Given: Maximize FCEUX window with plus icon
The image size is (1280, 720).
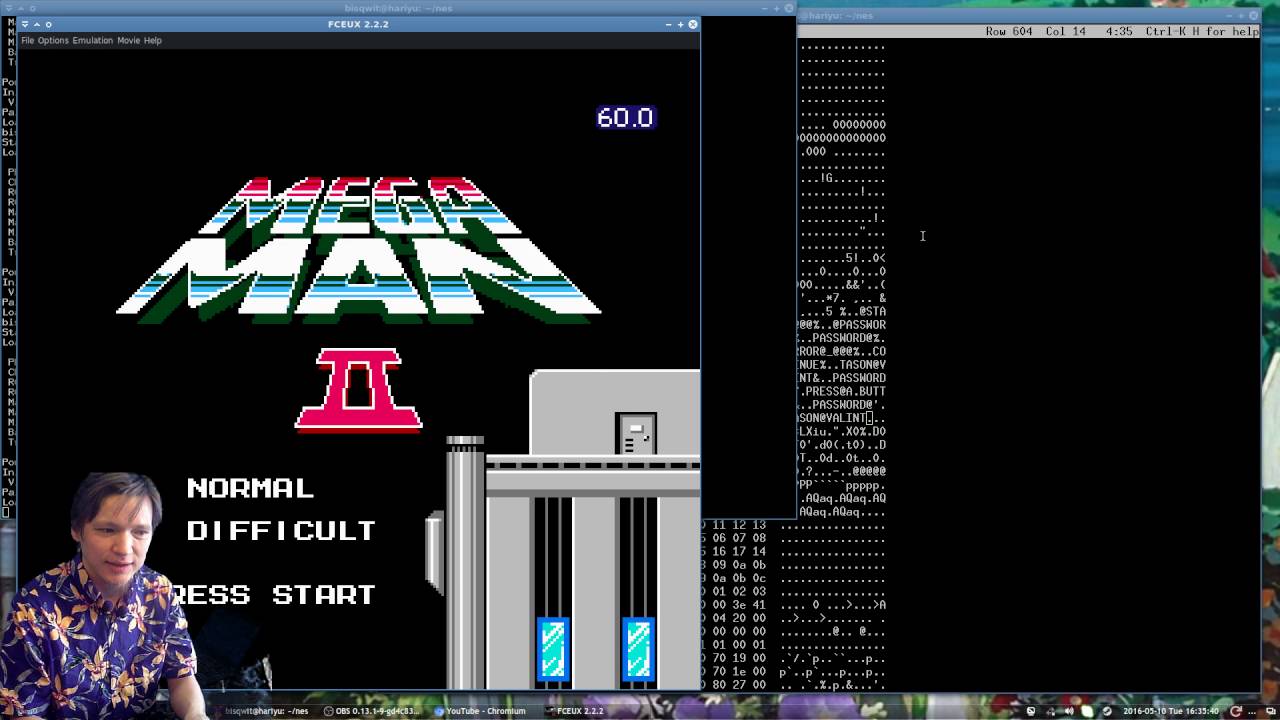Looking at the screenshot, I should pyautogui.click(x=680, y=24).
